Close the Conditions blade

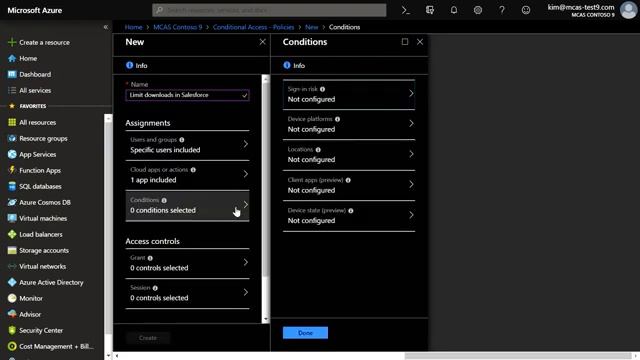coord(420,42)
